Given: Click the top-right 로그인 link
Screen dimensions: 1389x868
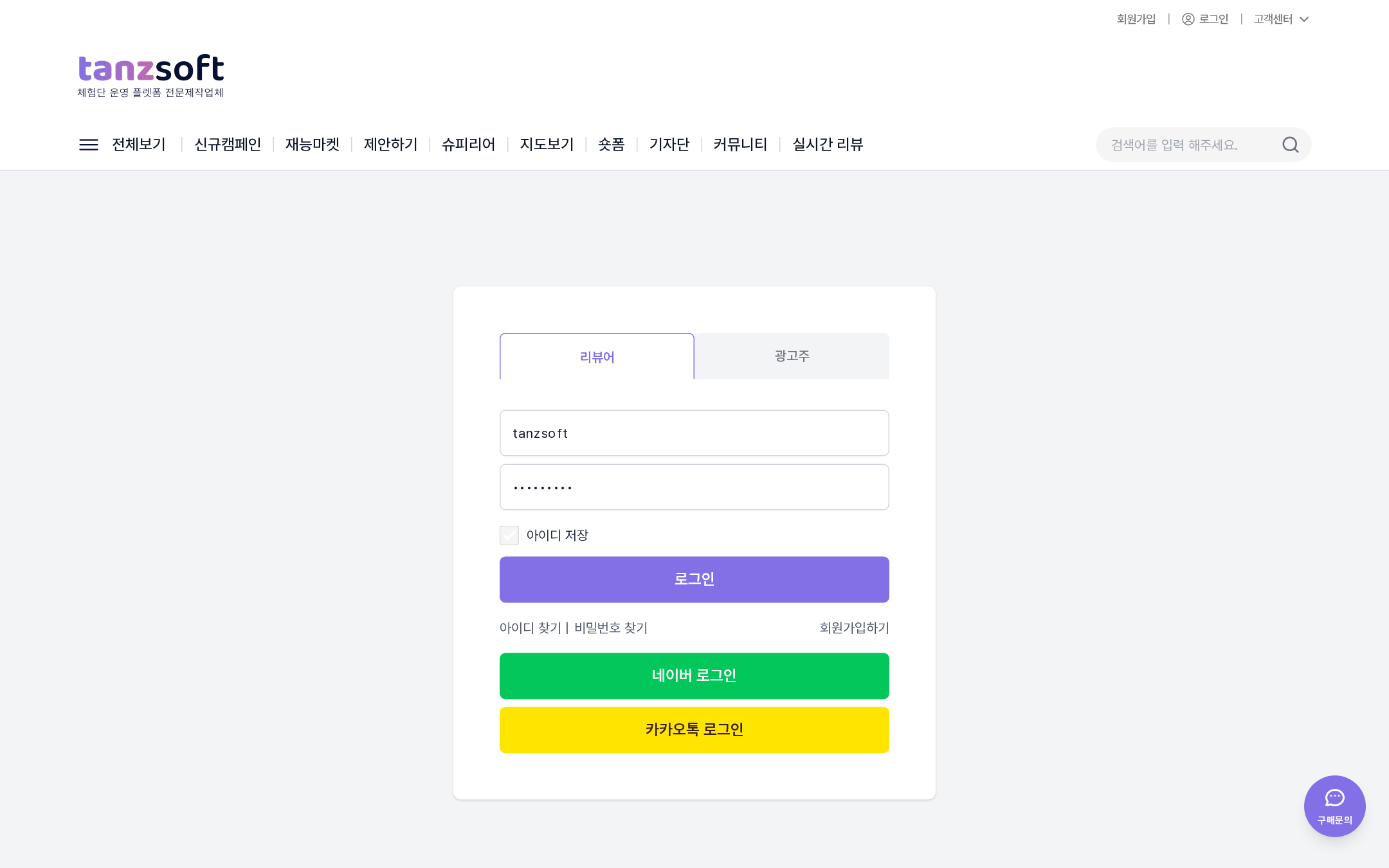Looking at the screenshot, I should [x=1213, y=19].
